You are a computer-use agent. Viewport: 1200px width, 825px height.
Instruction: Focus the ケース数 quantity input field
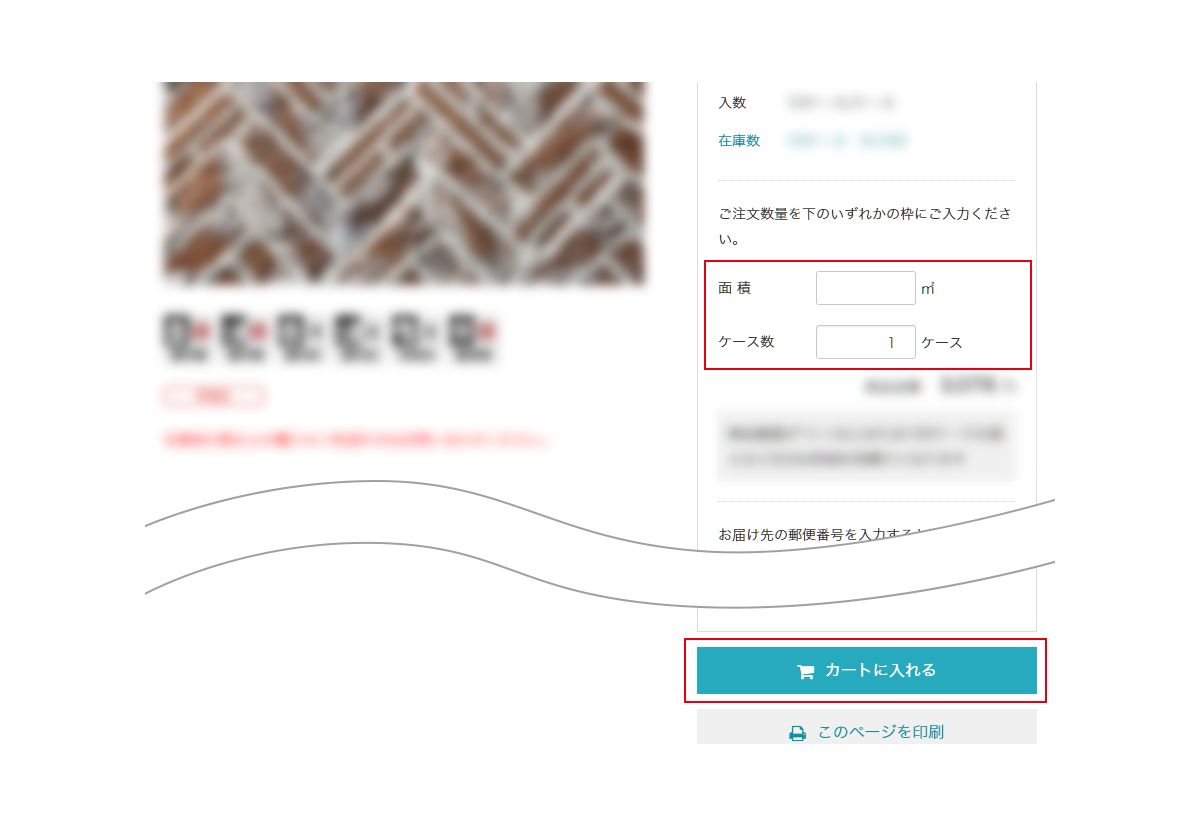[x=866, y=342]
